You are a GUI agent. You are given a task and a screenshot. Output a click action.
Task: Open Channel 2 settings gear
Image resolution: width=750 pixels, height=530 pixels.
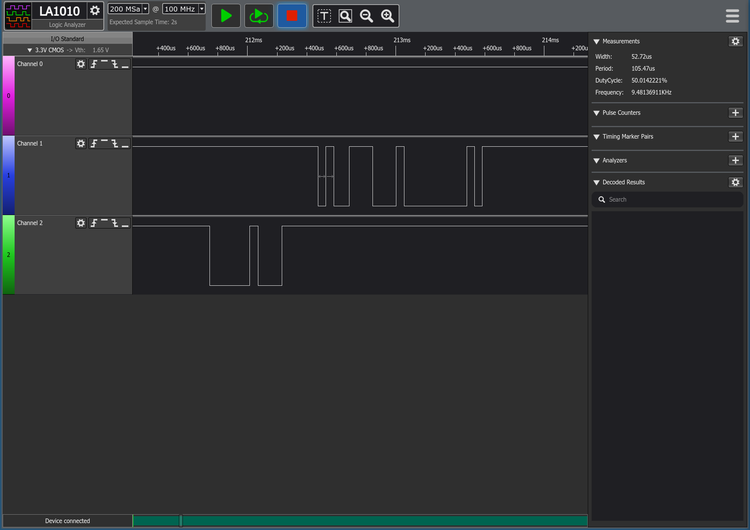click(x=81, y=223)
